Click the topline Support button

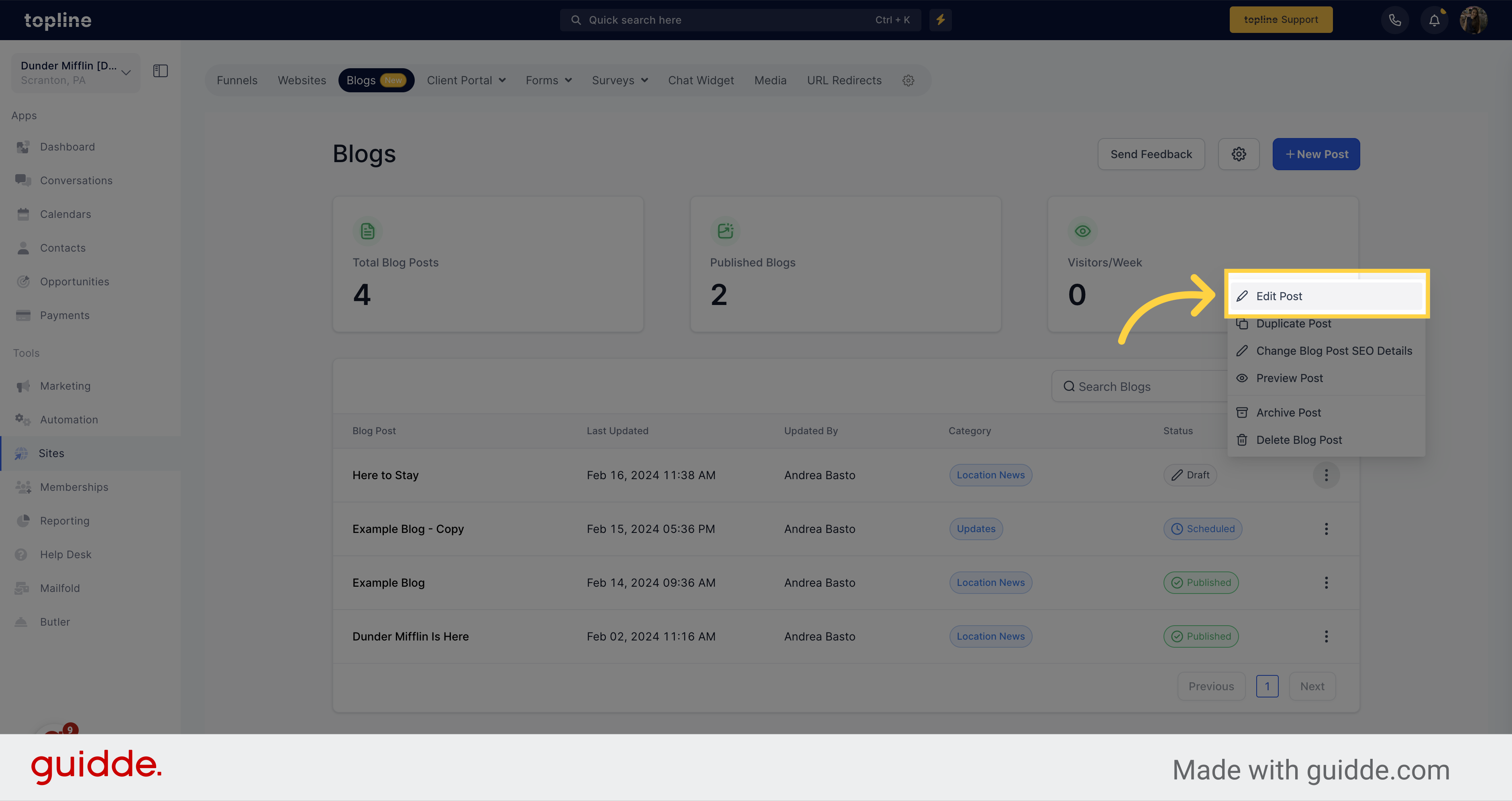coord(1281,20)
